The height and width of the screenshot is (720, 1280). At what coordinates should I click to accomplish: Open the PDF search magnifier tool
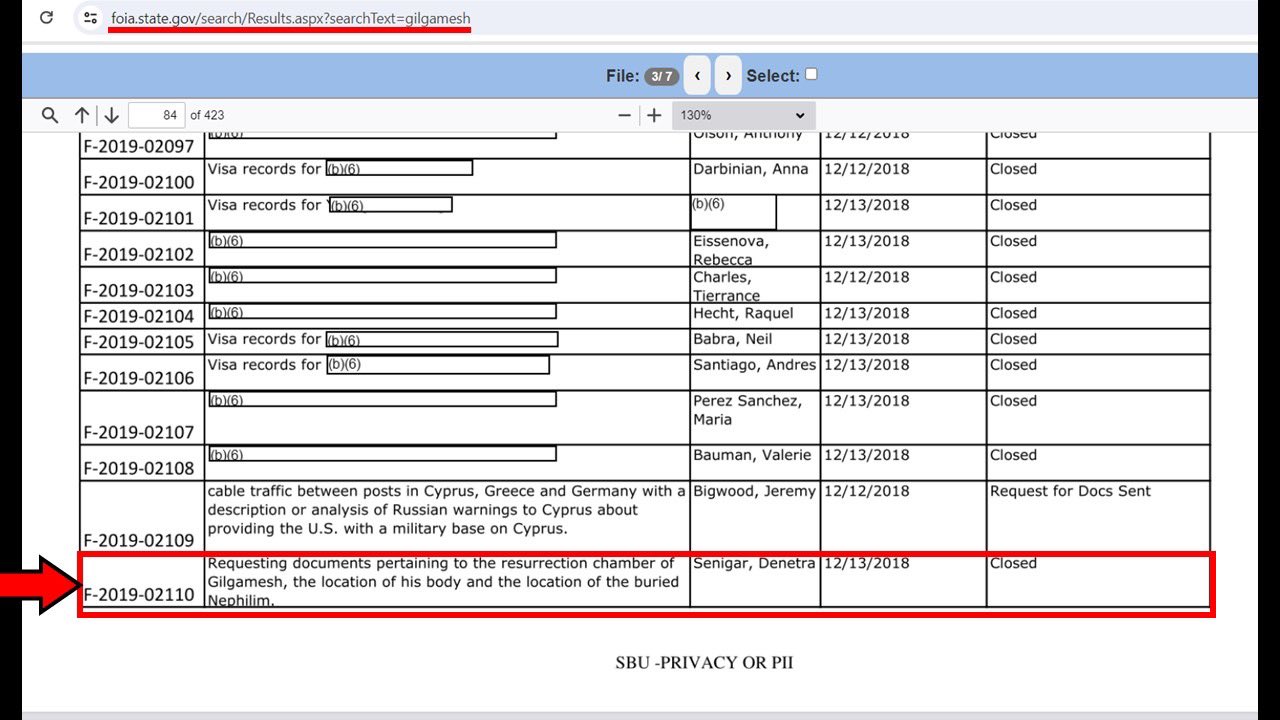point(50,115)
